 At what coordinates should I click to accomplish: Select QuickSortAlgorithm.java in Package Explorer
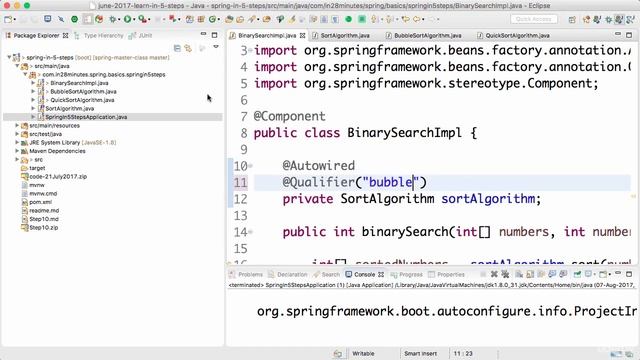tap(82, 100)
